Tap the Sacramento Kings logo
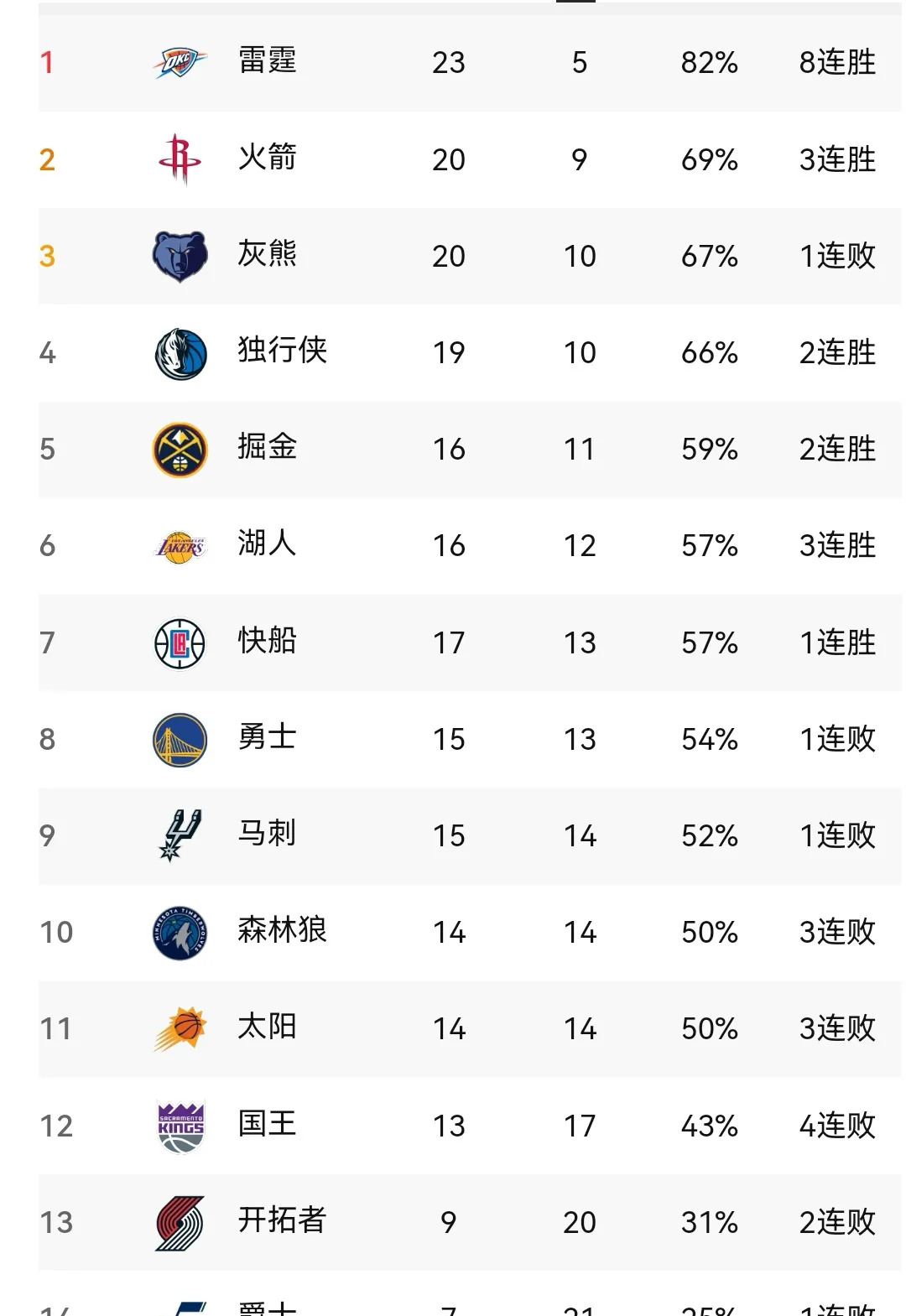This screenshot has height=1316, width=906. (x=180, y=1126)
